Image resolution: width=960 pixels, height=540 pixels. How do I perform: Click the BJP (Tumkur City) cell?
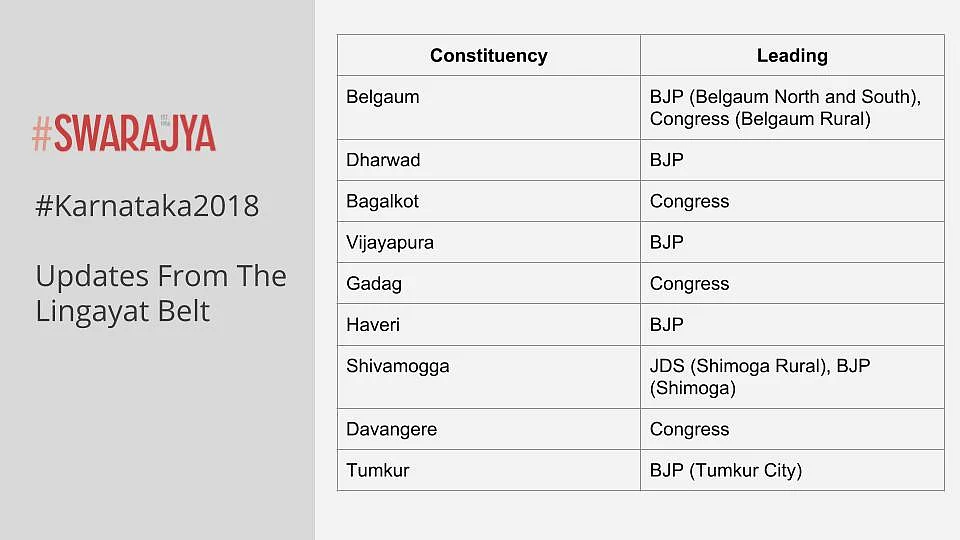click(x=792, y=470)
